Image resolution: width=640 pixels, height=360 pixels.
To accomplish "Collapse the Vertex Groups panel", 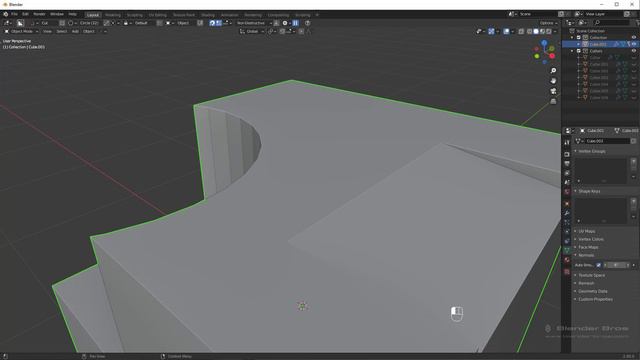I will click(592, 151).
